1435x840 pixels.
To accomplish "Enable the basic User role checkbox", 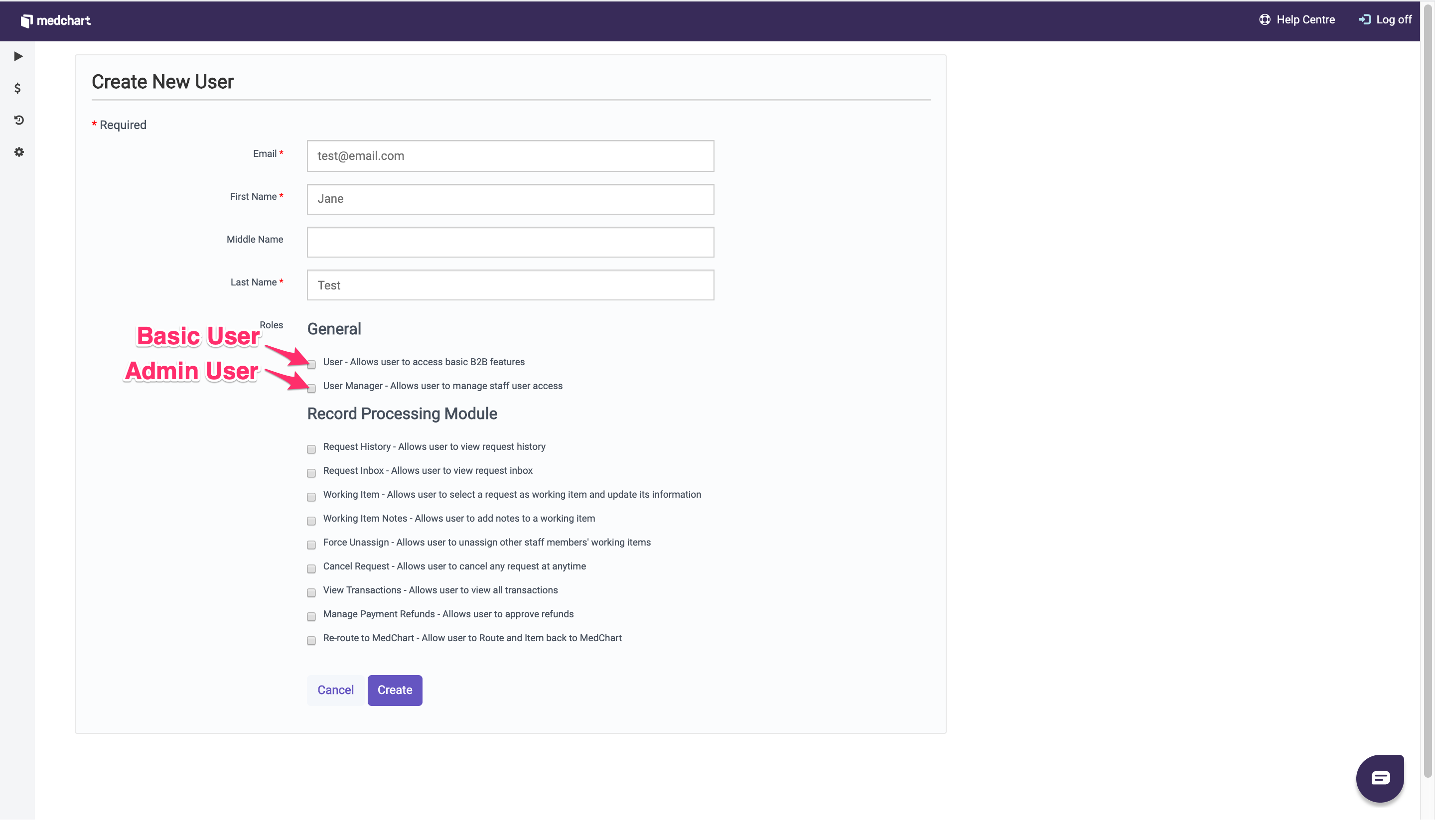I will click(x=311, y=365).
